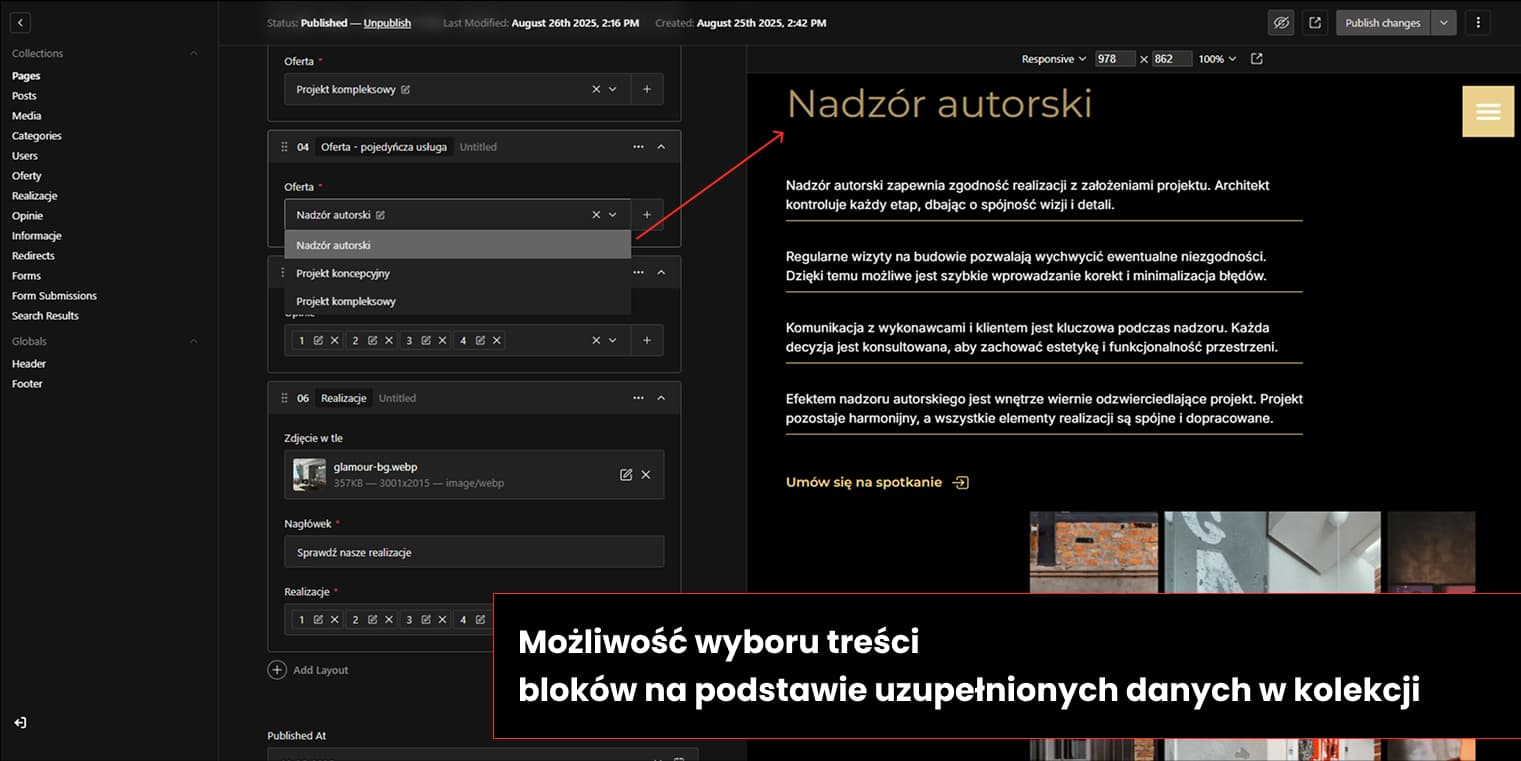The height and width of the screenshot is (761, 1521).
Task: Remove glamour-bg.webp with the X icon
Action: click(647, 474)
